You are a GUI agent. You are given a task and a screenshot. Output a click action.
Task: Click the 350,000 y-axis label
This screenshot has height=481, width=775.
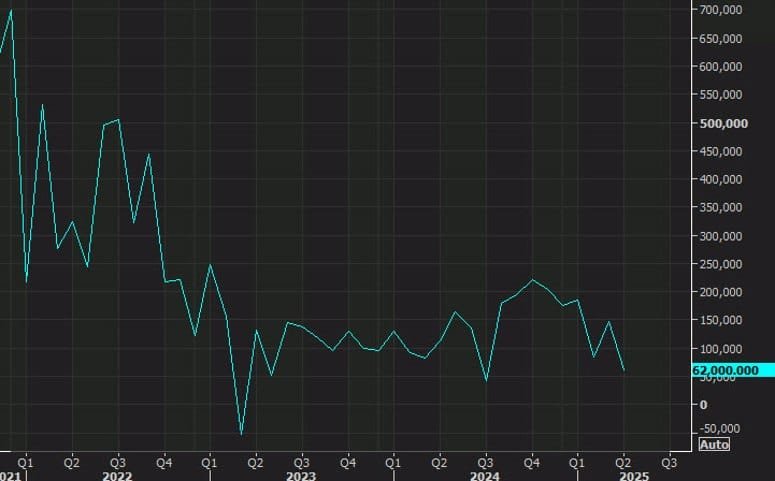point(720,208)
